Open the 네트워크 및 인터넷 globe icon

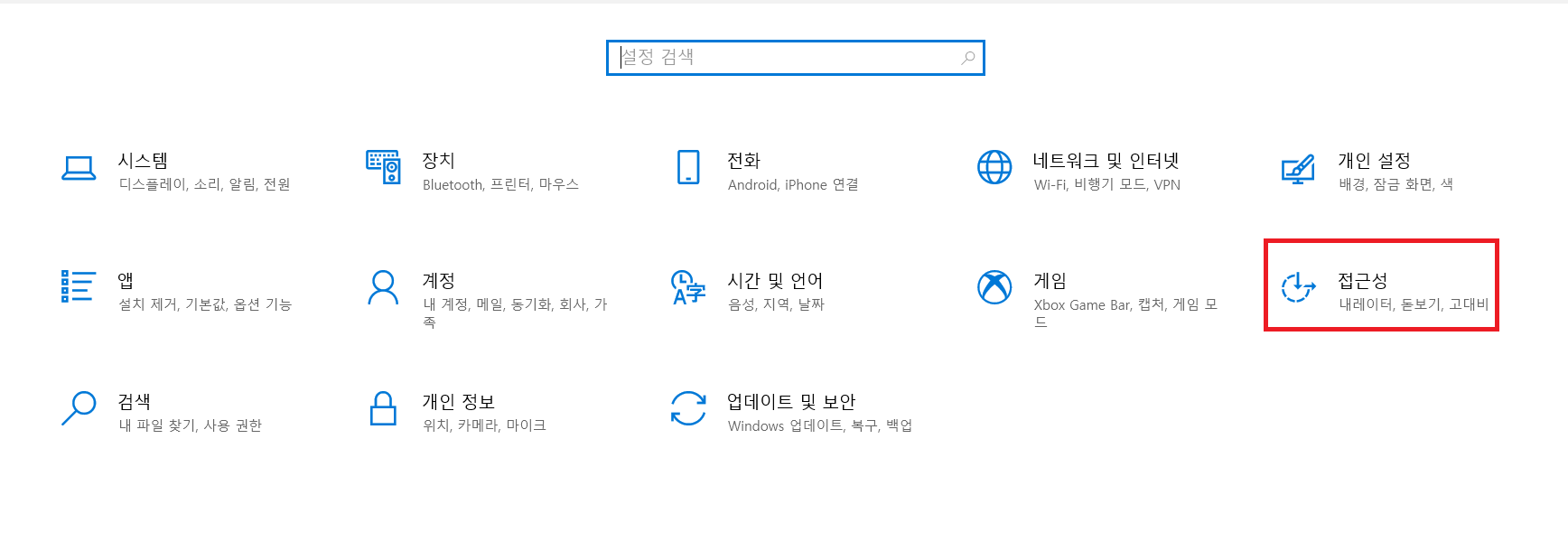994,167
